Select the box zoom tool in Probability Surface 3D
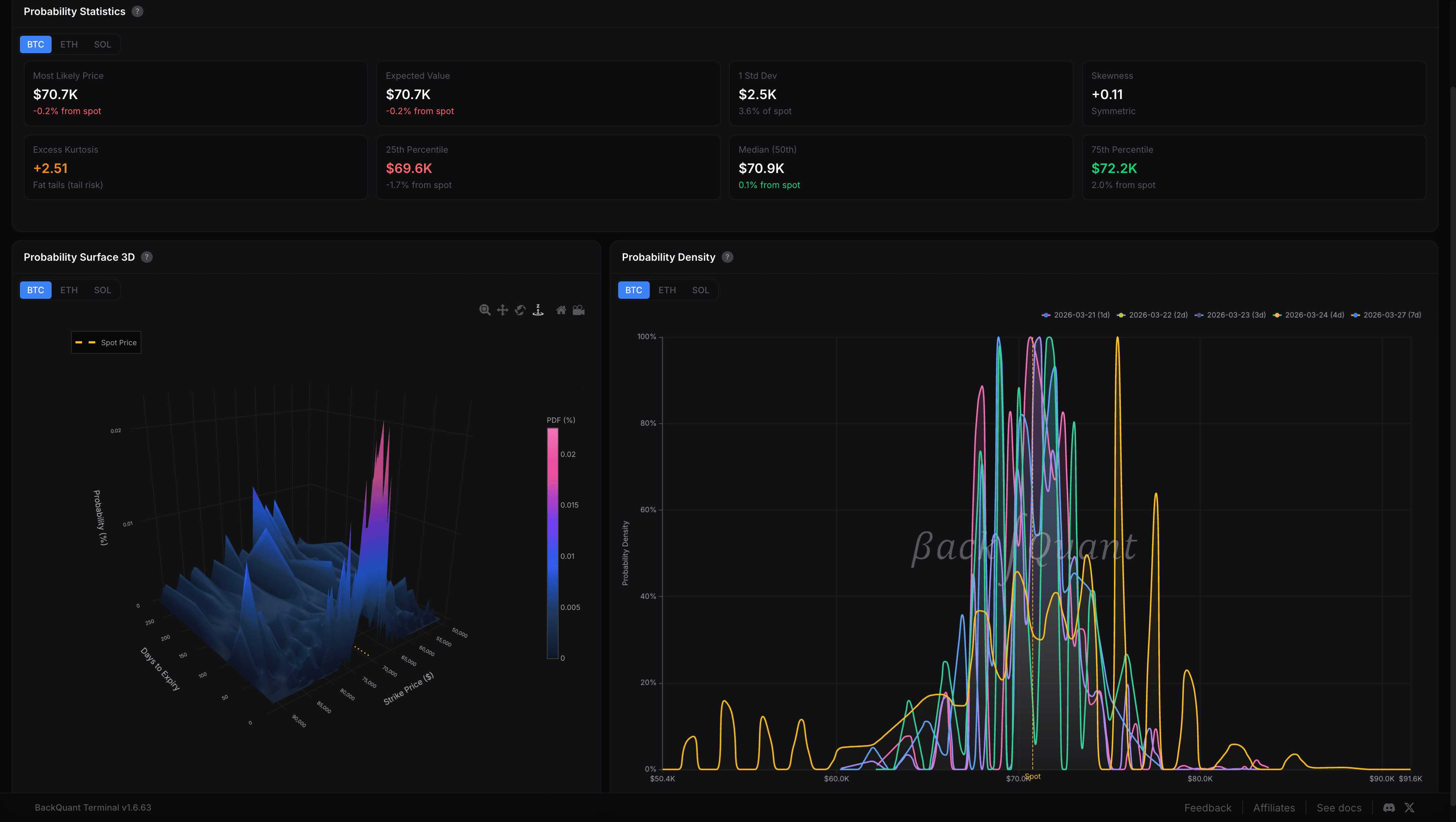 (485, 309)
